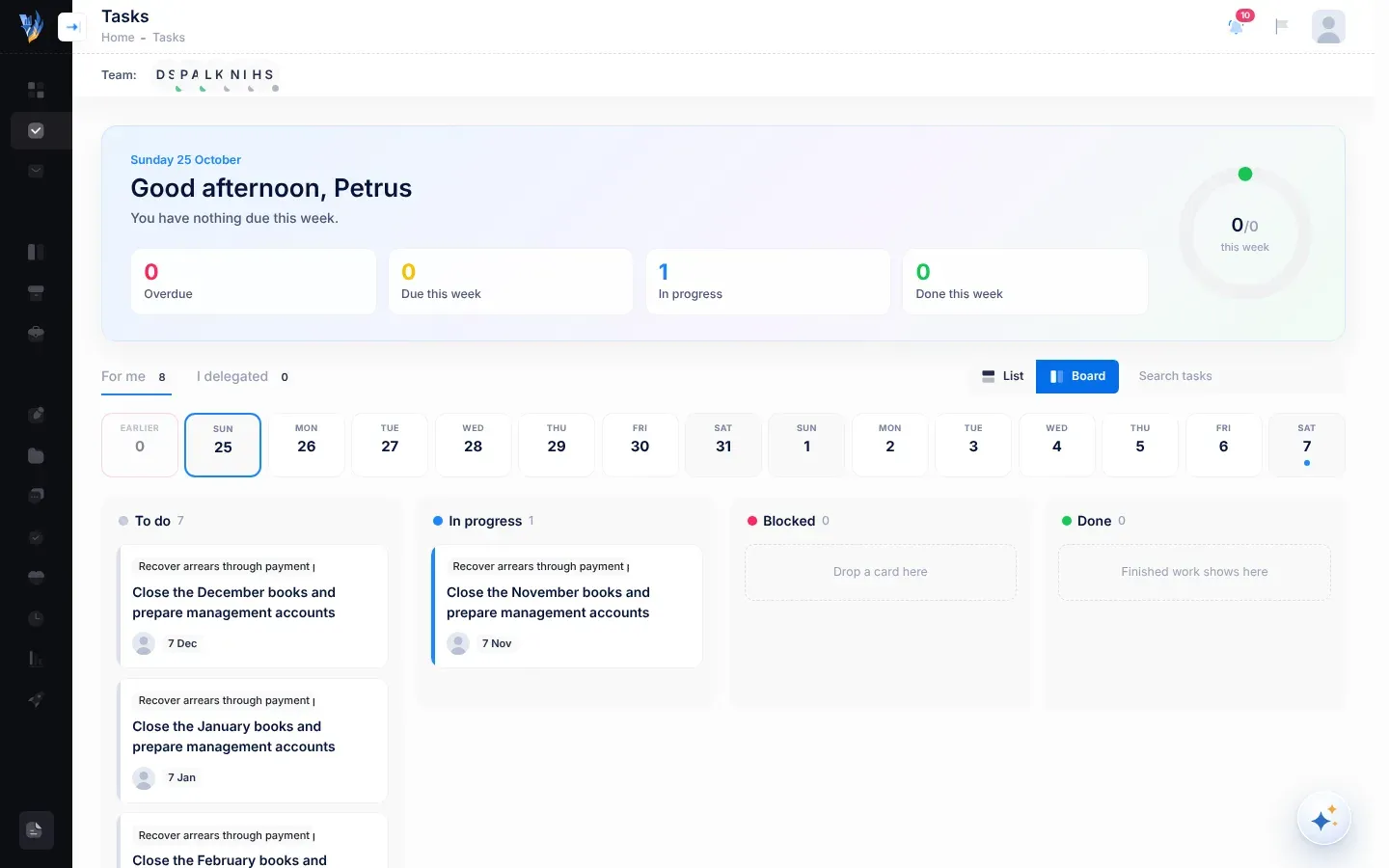Click the Home breadcrumb link
This screenshot has height=868, width=1389.
click(118, 38)
